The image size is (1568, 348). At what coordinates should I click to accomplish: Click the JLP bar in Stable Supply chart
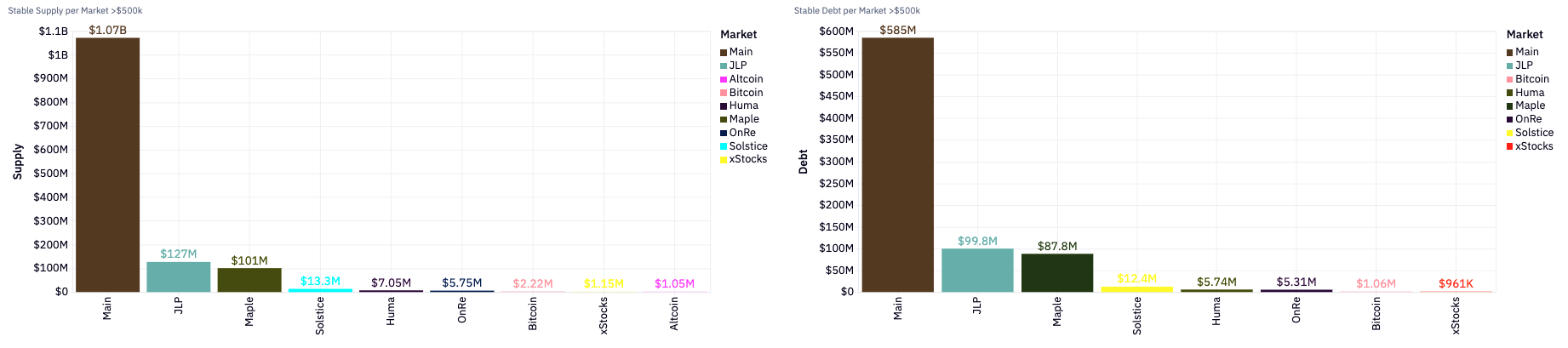click(178, 277)
